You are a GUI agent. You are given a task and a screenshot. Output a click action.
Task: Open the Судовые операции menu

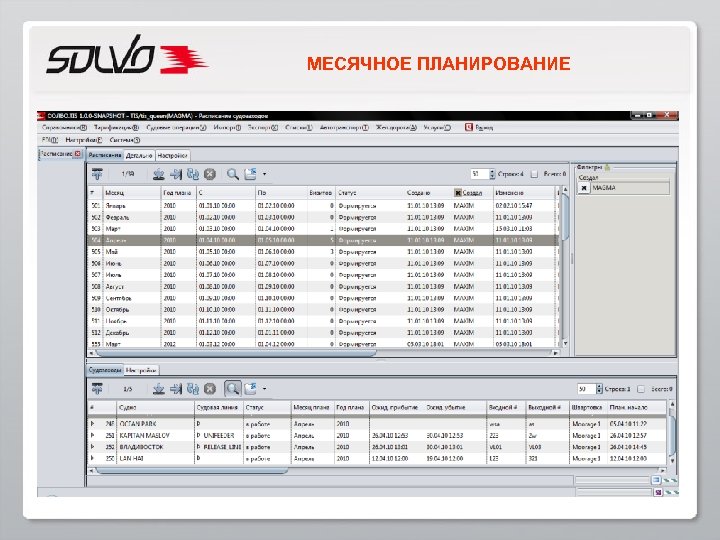(176, 128)
